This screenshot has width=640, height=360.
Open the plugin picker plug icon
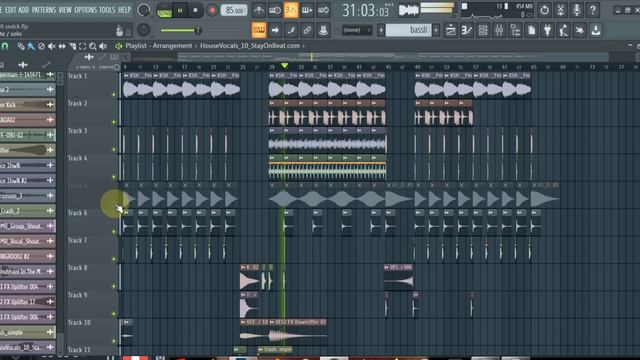click(x=547, y=30)
